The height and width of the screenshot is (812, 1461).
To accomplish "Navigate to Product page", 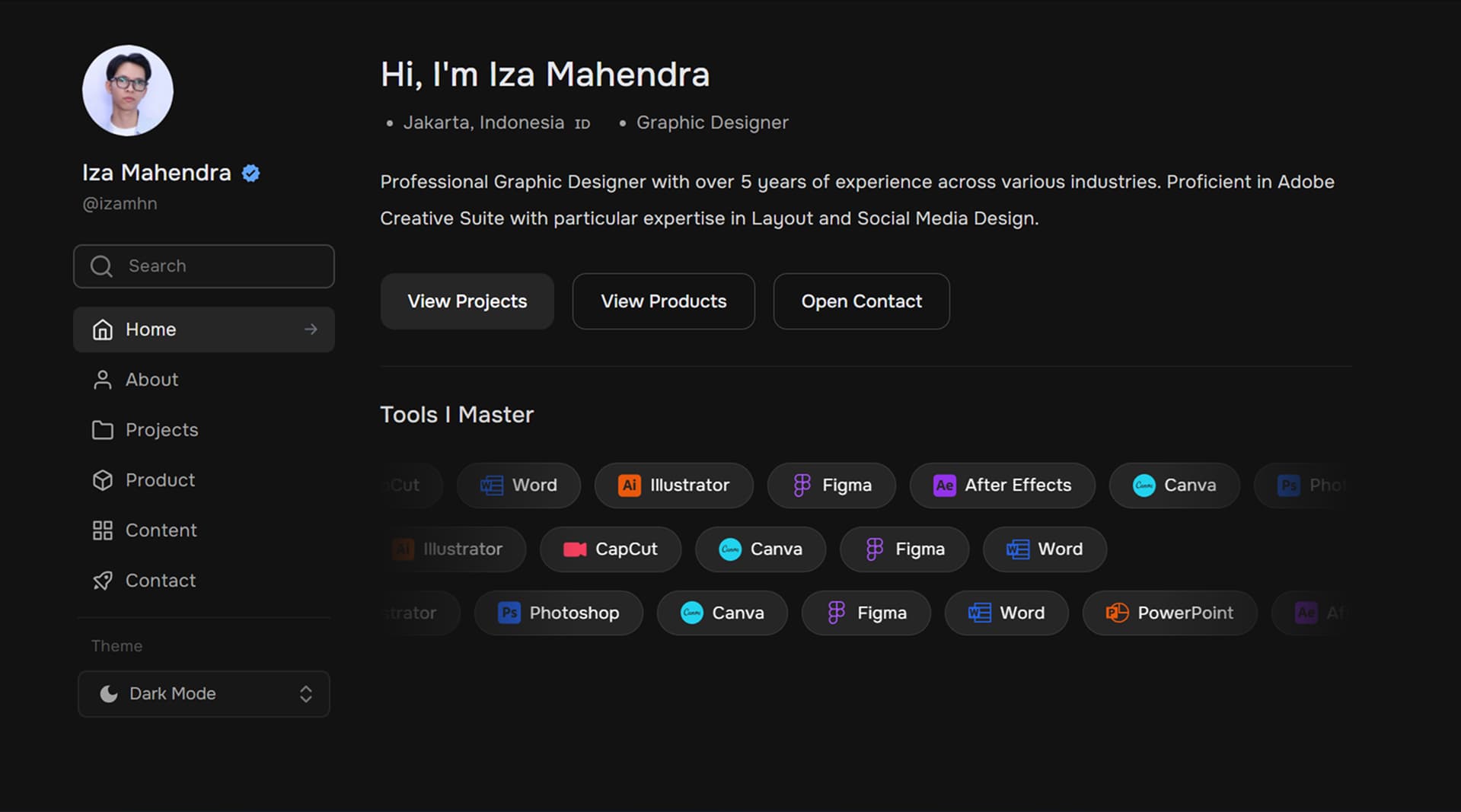I will pyautogui.click(x=204, y=480).
